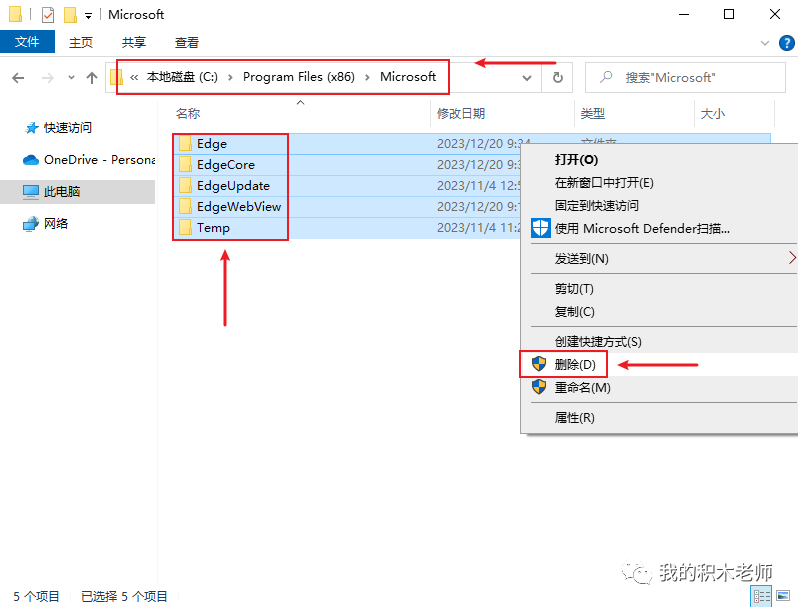Expand hidden path with double-chevron
The height and width of the screenshot is (607, 798).
pyautogui.click(x=134, y=77)
